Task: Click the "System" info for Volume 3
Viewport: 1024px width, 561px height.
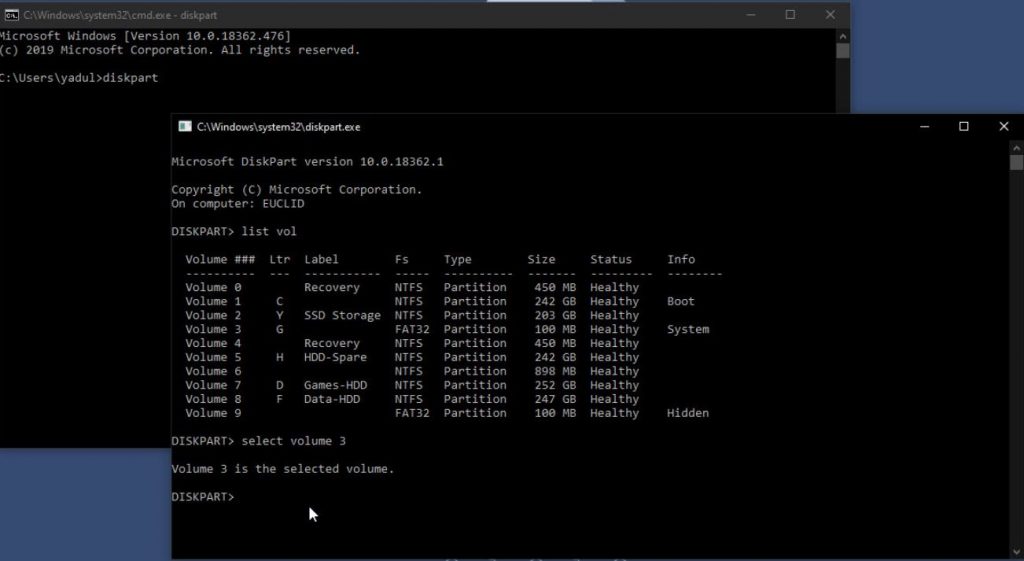Action: (688, 329)
